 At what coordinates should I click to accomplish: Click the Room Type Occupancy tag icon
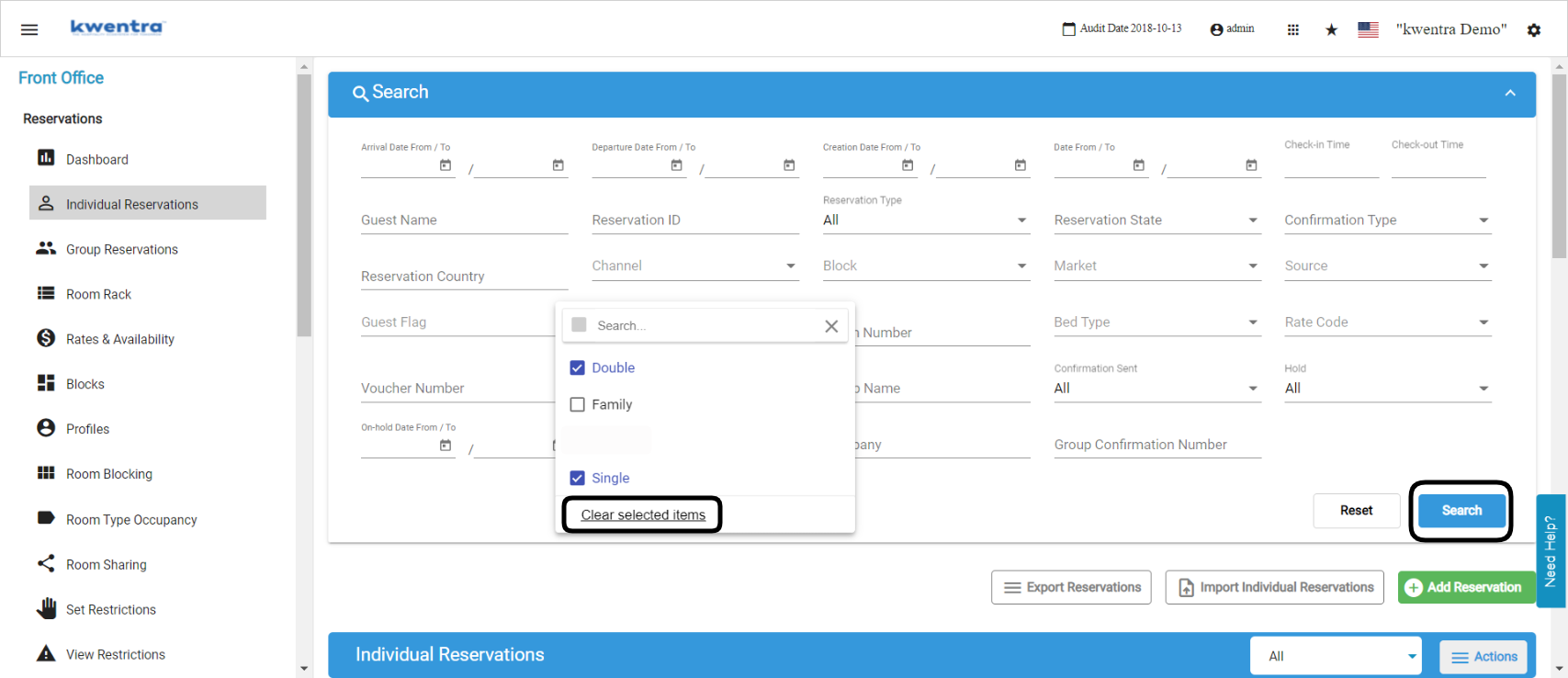[x=46, y=518]
